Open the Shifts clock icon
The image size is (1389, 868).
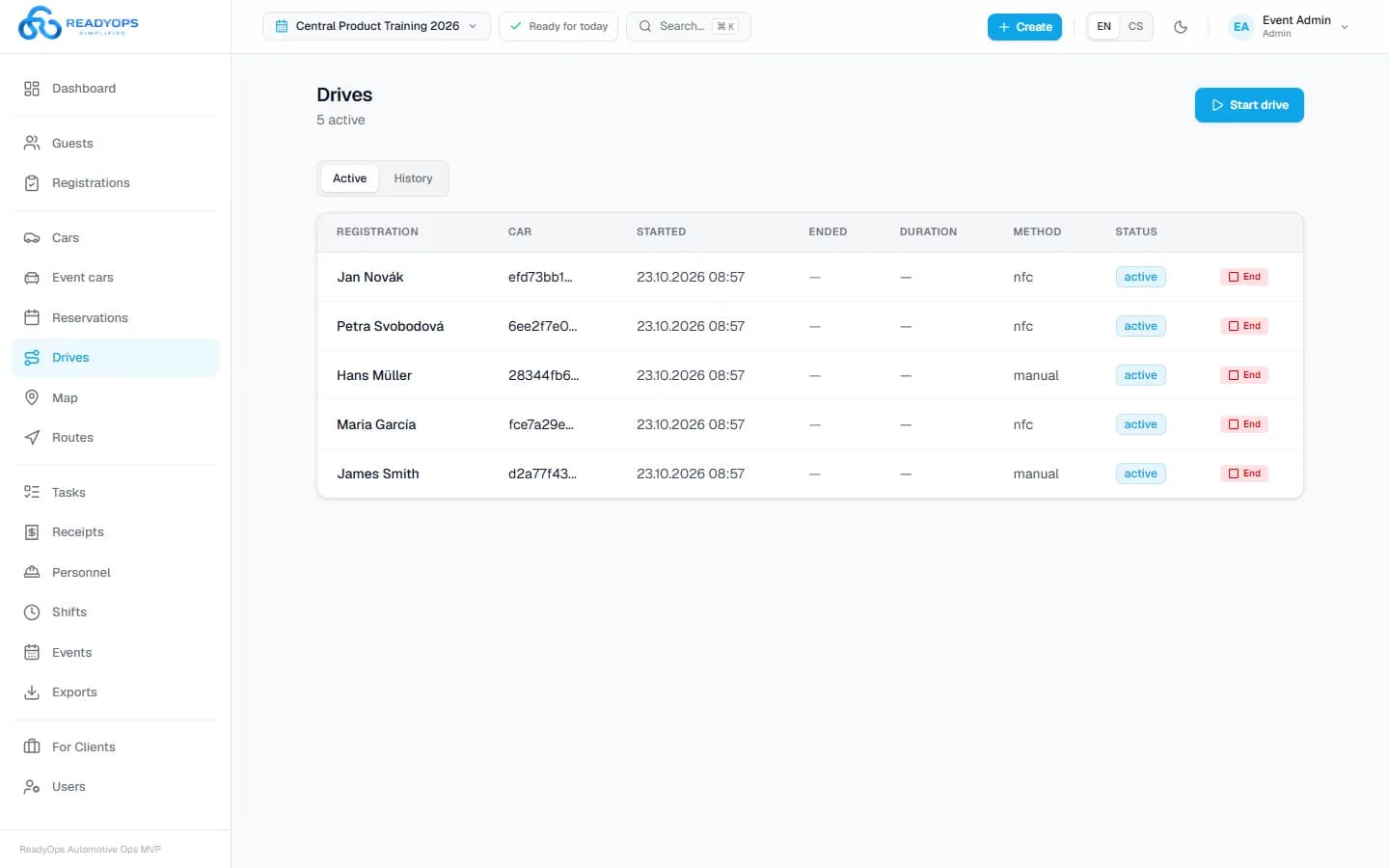click(32, 612)
